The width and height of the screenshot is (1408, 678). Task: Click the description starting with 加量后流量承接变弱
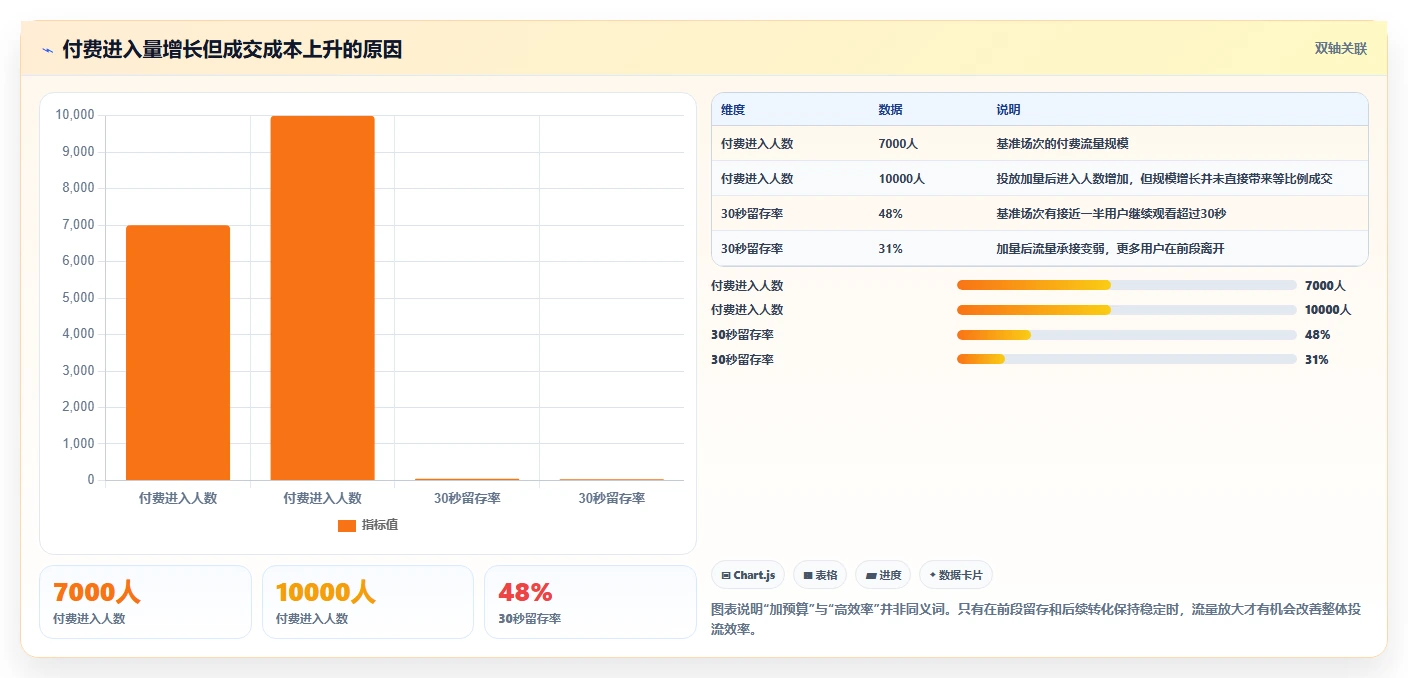(x=1110, y=249)
